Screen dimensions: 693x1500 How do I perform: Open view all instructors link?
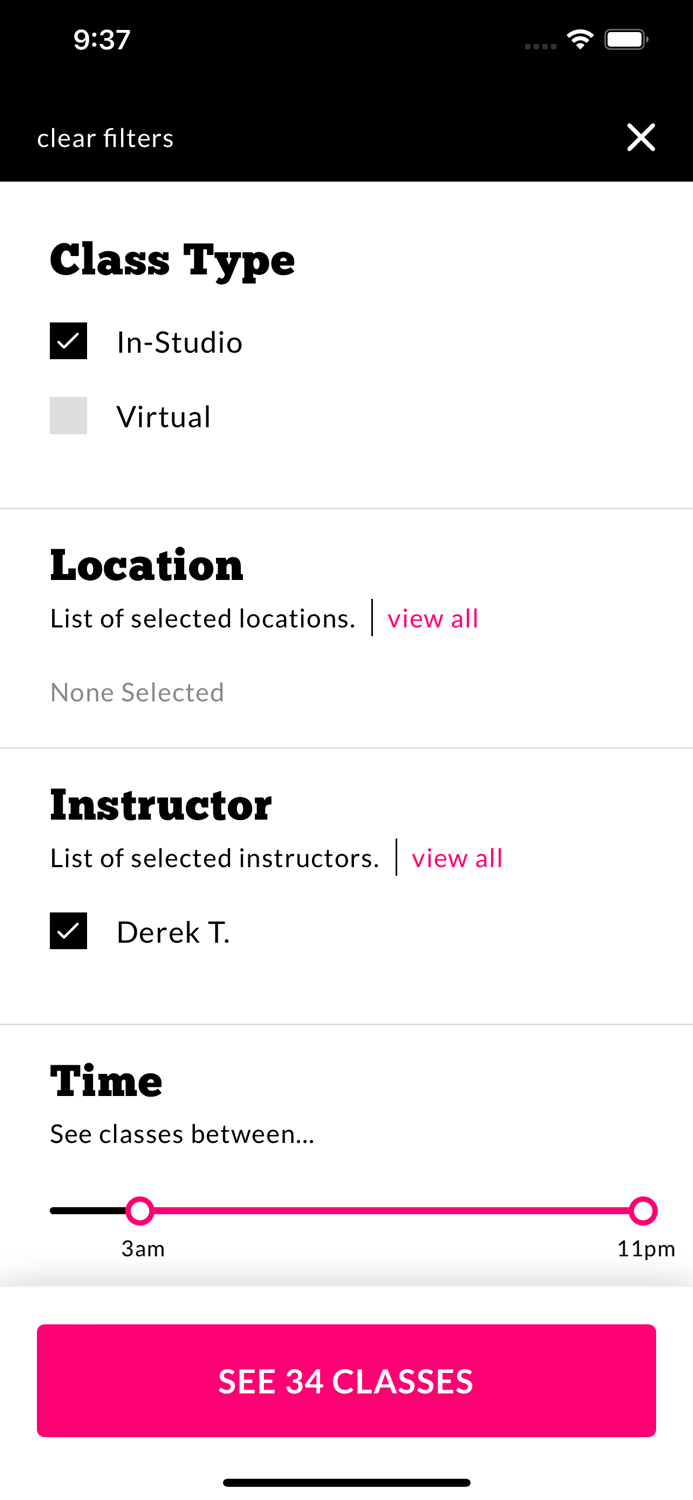click(457, 858)
